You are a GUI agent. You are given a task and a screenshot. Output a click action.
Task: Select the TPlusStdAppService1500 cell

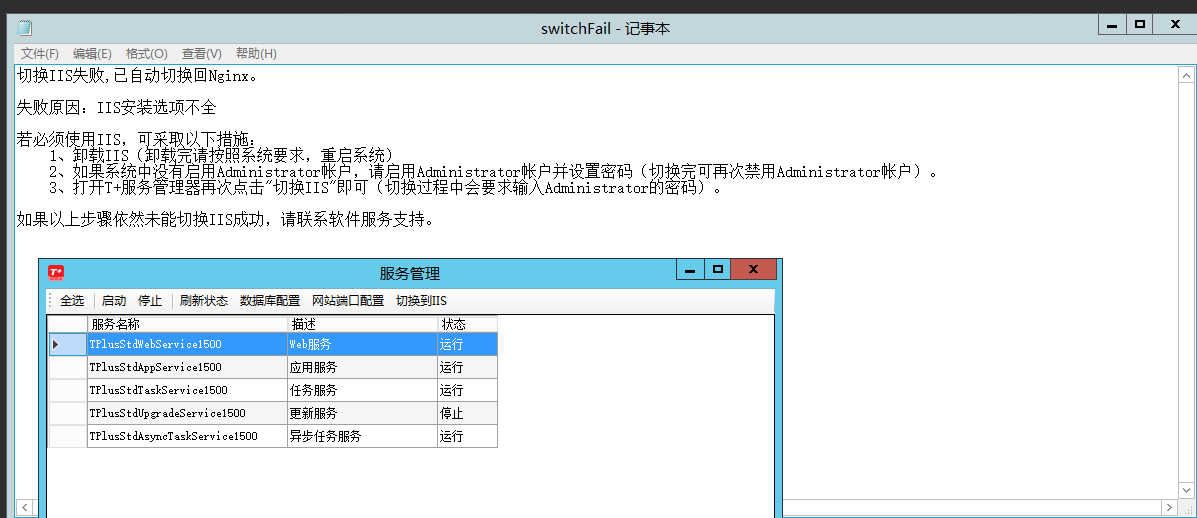coord(188,367)
